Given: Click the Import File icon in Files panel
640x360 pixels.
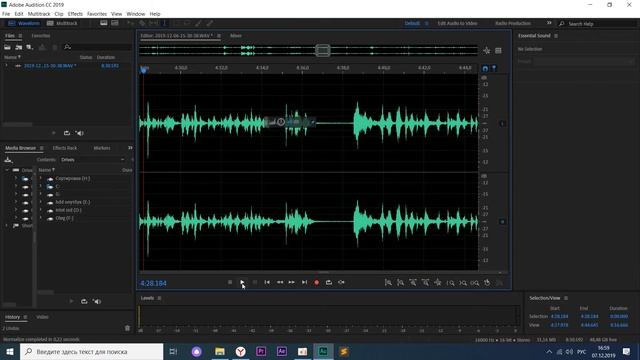Looking at the screenshot, I should (x=19, y=47).
